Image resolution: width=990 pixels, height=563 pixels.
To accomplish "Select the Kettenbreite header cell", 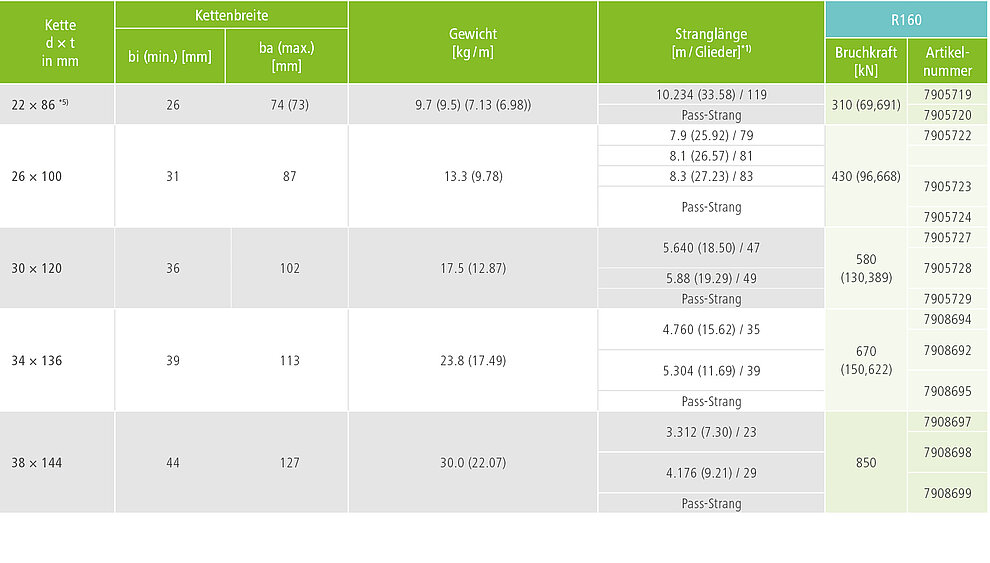I will click(x=231, y=15).
